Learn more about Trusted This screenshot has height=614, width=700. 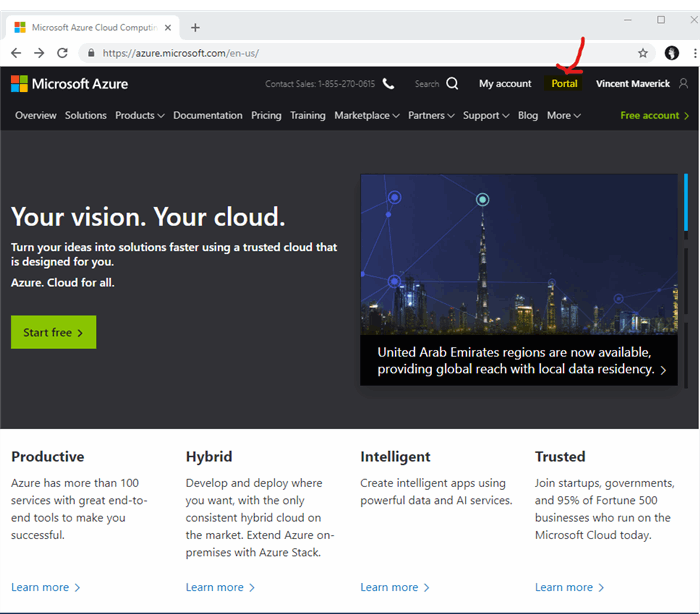[569, 587]
